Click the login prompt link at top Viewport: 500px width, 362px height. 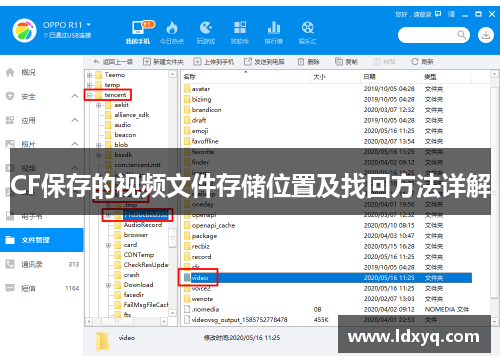(413, 14)
